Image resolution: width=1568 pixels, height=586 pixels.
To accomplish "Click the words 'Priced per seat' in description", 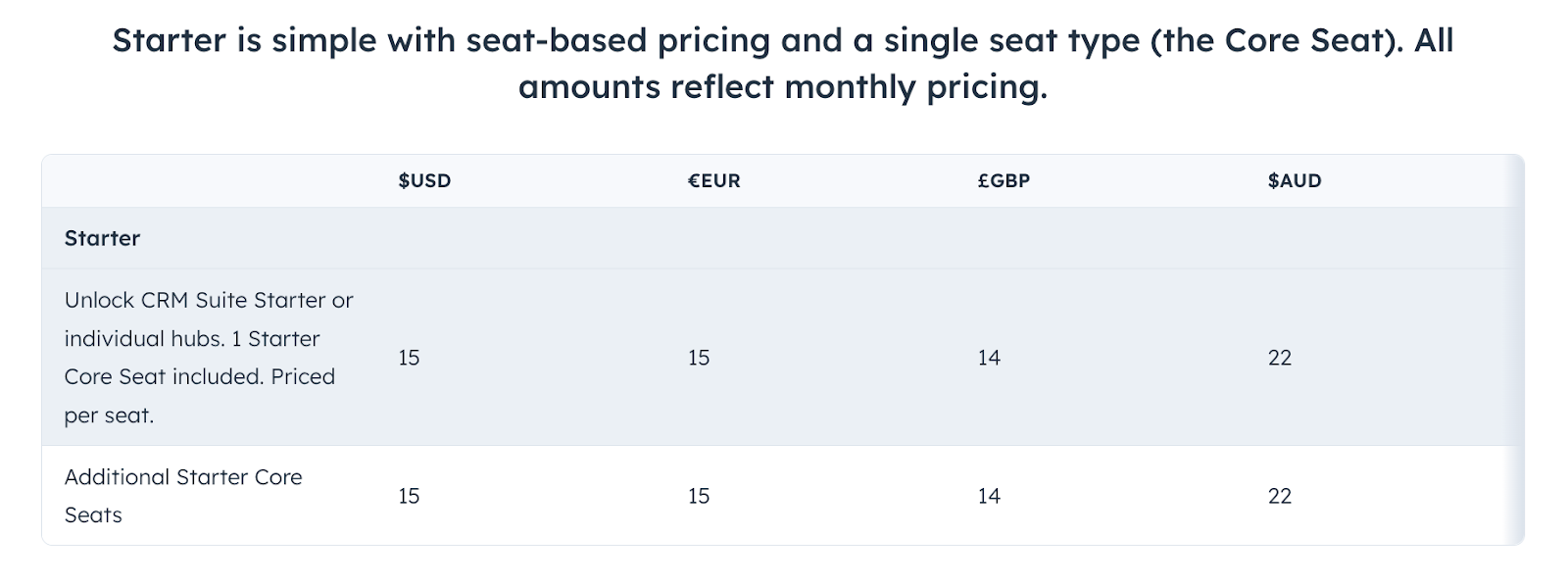I will pyautogui.click(x=200, y=396).
